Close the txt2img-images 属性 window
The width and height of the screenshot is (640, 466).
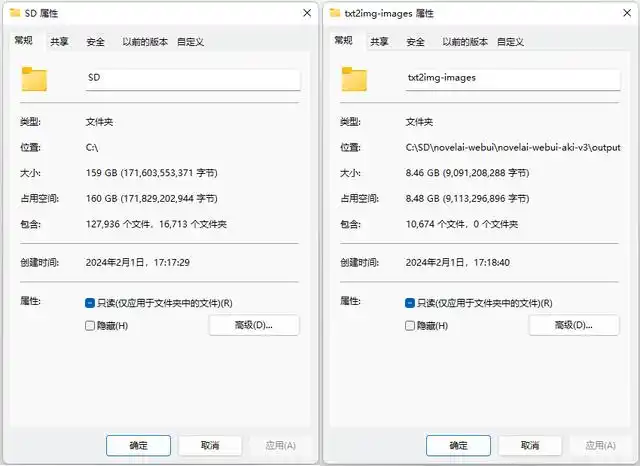coord(627,13)
